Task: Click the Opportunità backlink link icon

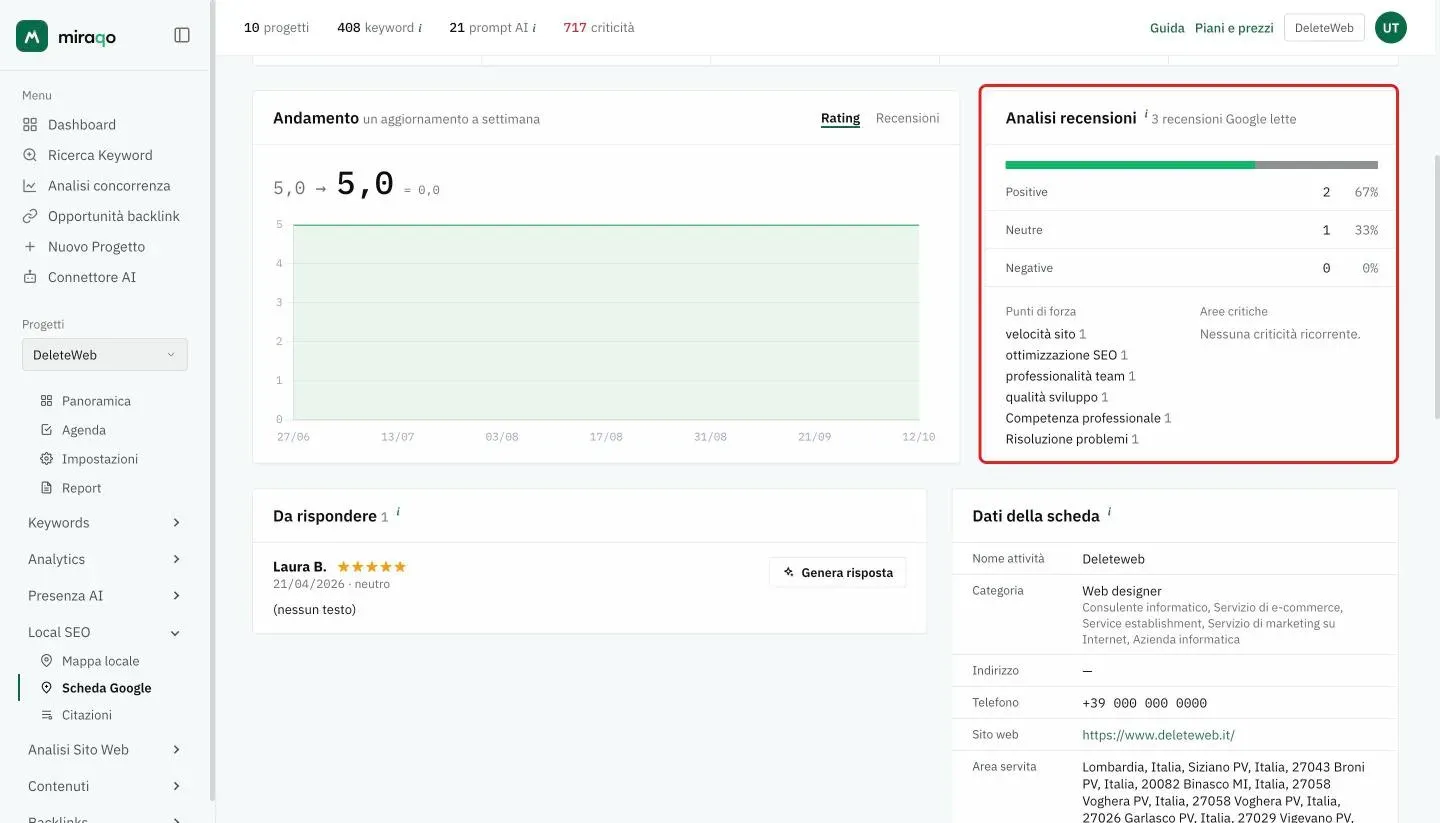Action: [30, 216]
